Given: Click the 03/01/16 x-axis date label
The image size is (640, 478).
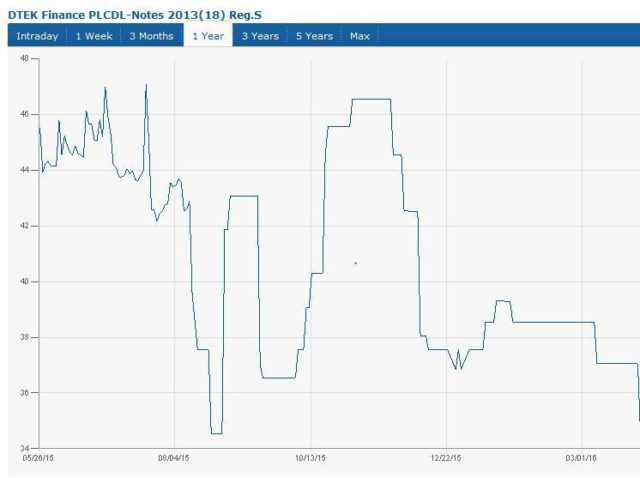Looking at the screenshot, I should (x=582, y=458).
